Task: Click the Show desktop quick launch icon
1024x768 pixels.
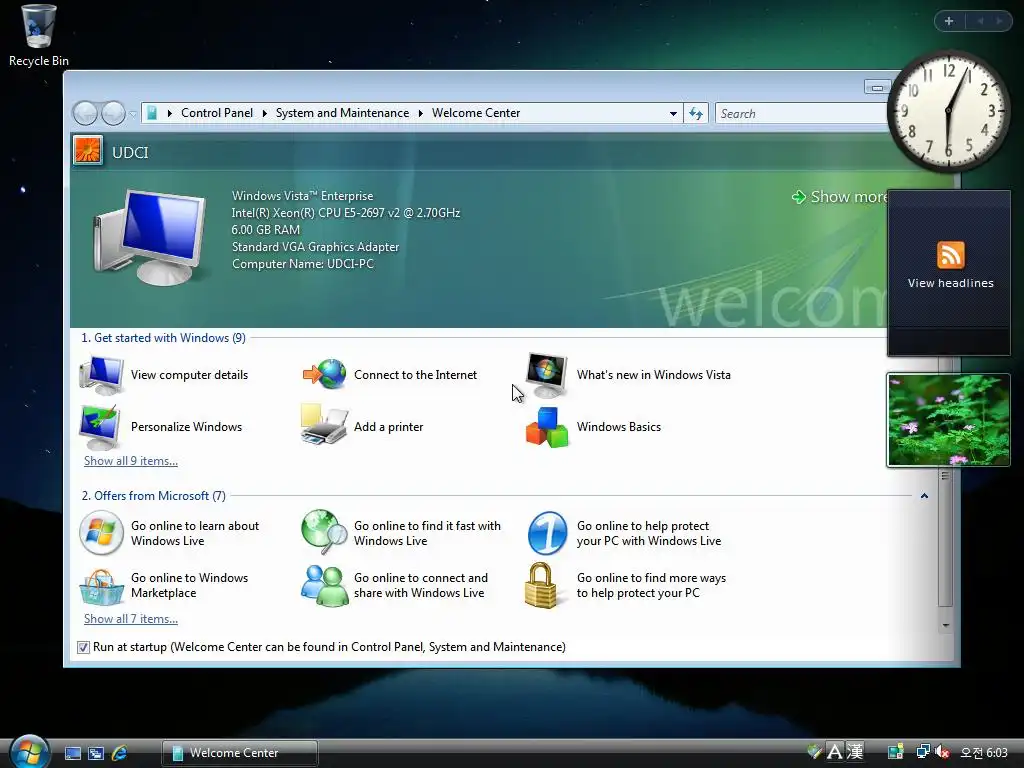Action: [73, 753]
